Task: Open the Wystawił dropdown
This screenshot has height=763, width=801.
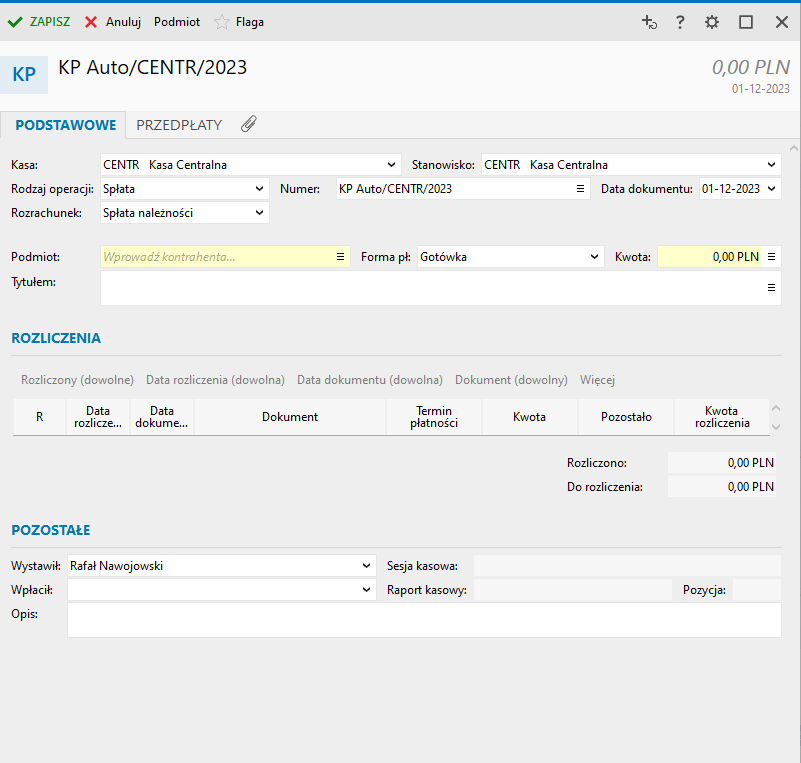Action: click(x=366, y=566)
